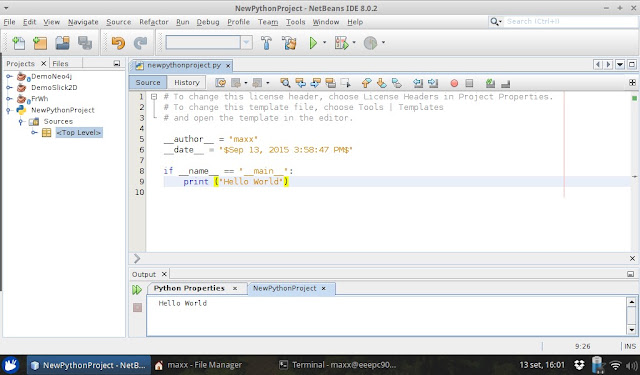640x375 pixels.
Task: Open the Debug menu
Action: pyautogui.click(x=208, y=22)
